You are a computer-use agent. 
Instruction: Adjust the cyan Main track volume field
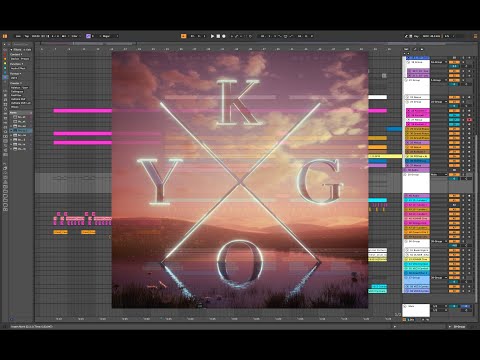(454, 306)
